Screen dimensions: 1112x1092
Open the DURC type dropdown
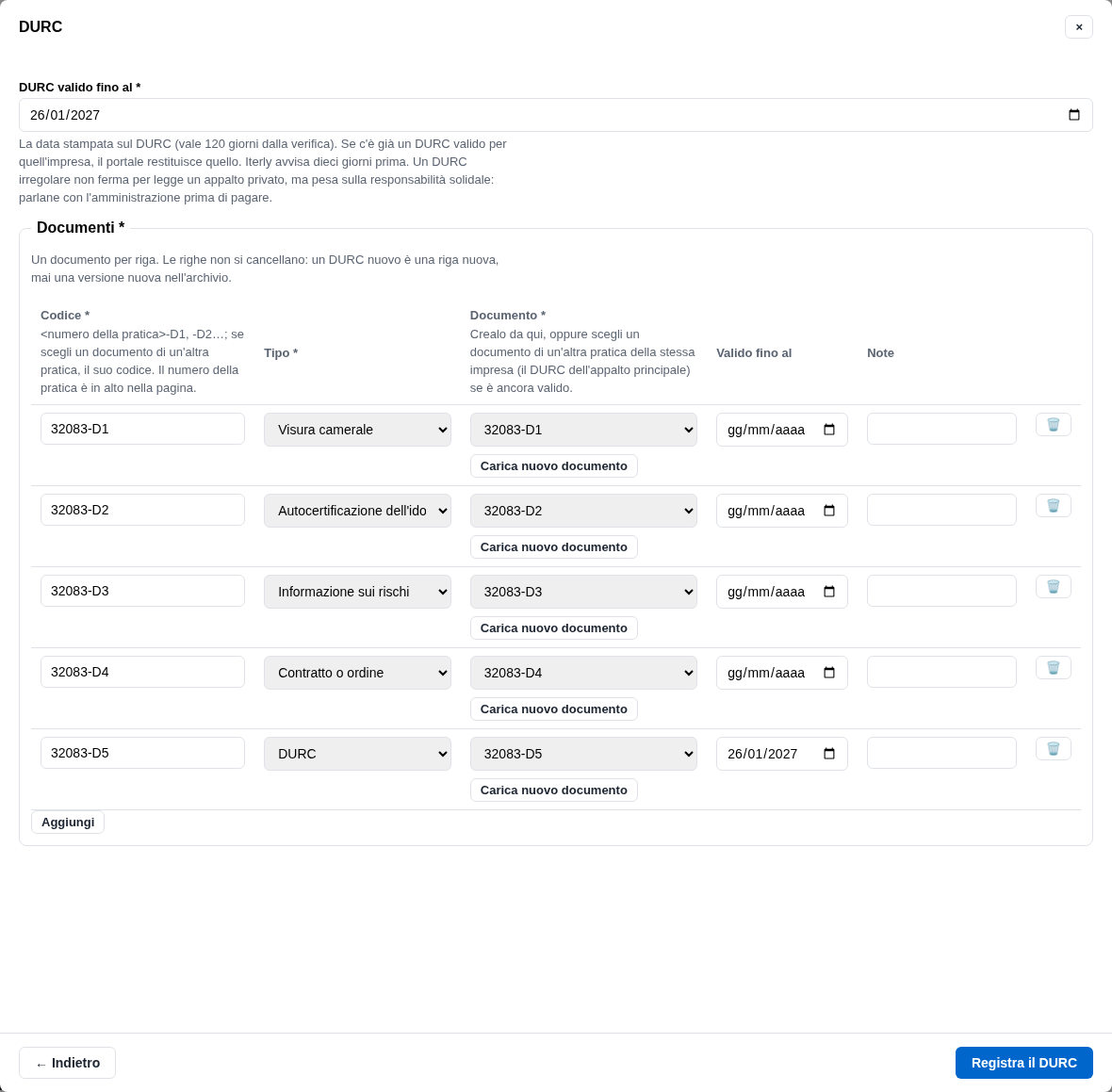[357, 754]
